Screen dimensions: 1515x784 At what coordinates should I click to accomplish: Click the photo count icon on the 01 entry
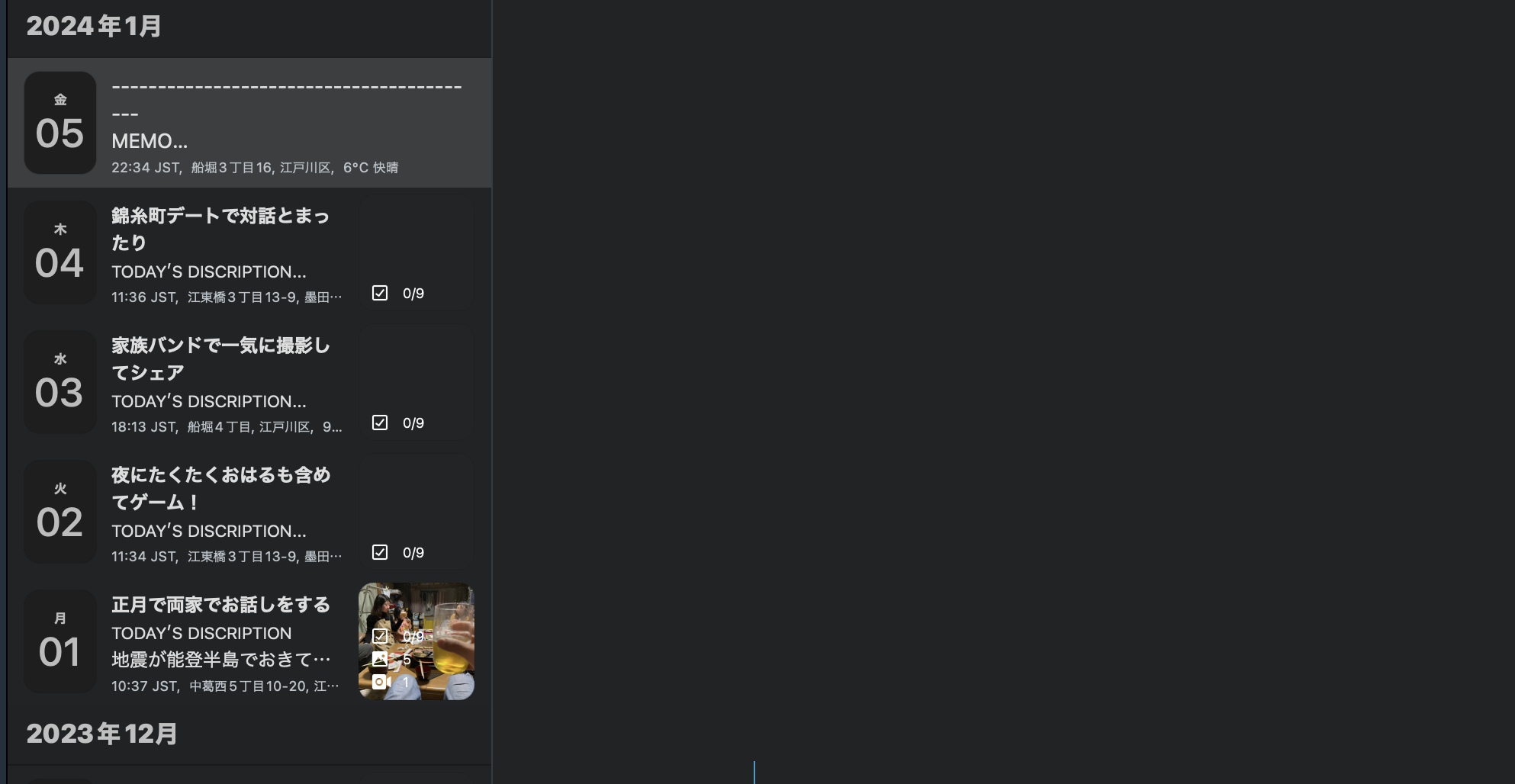pos(380,659)
